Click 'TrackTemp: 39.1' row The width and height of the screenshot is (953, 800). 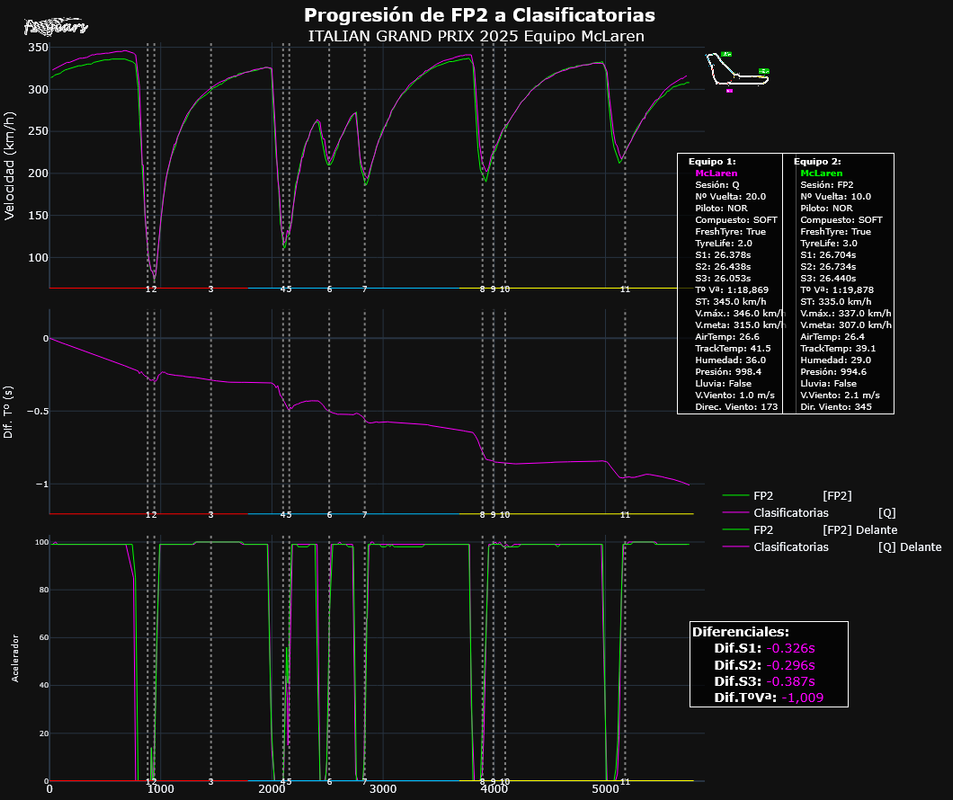(x=838, y=348)
